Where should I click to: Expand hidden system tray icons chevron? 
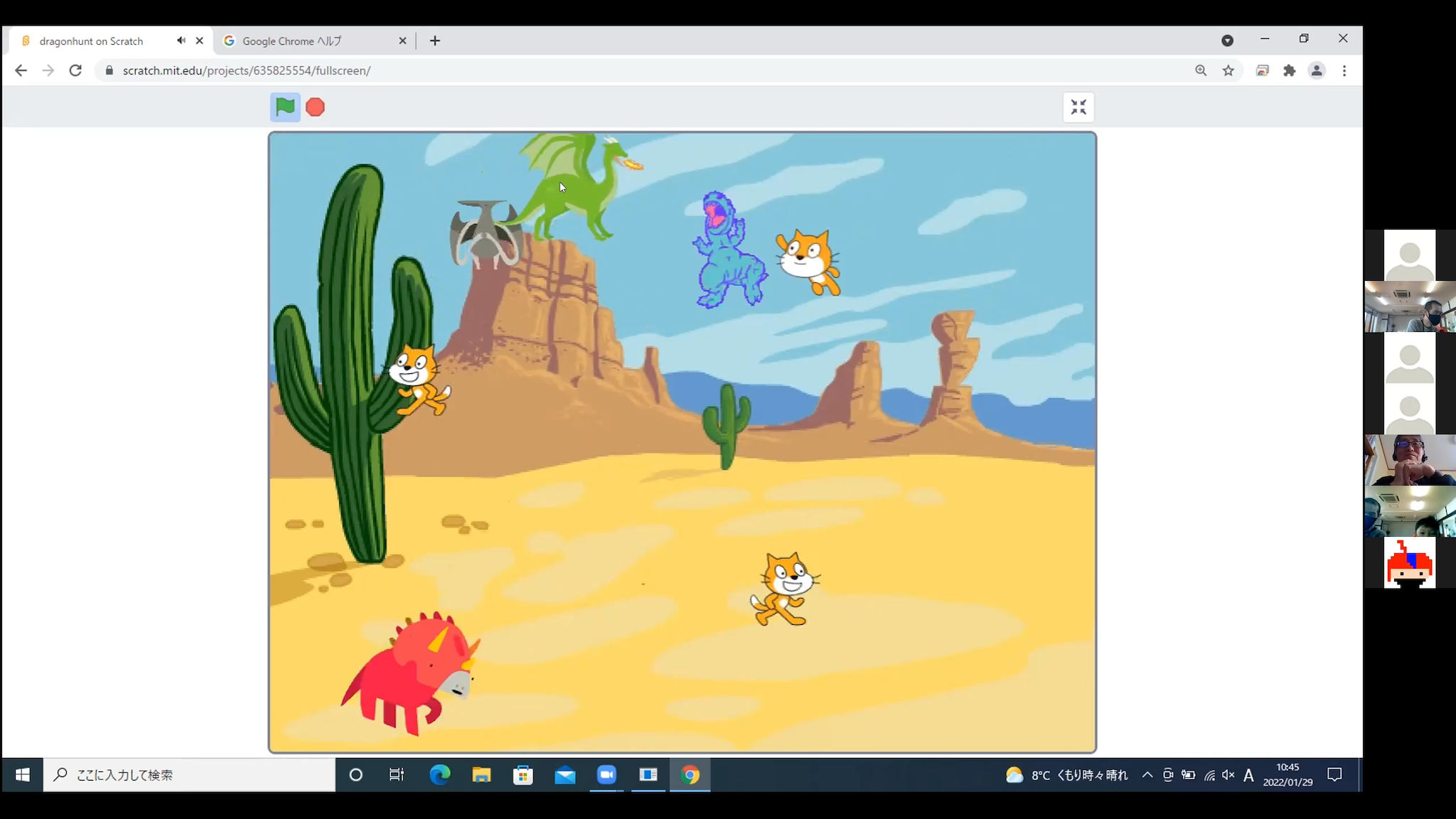coord(1147,775)
